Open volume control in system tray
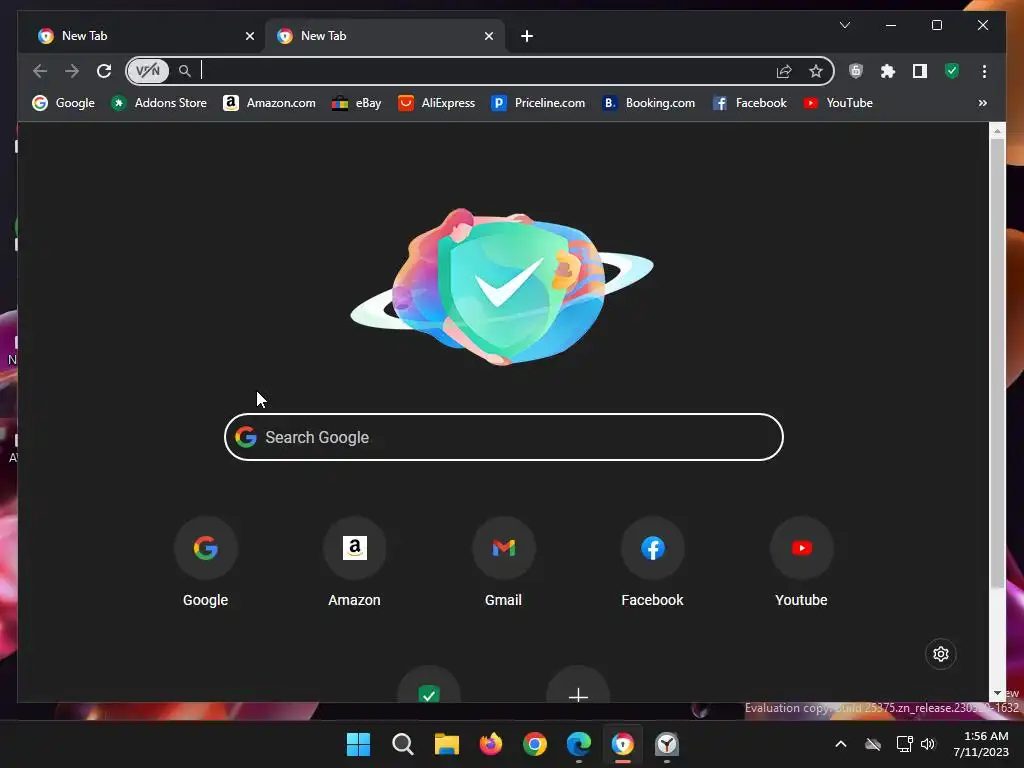Viewport: 1024px width, 768px height. pos(928,744)
